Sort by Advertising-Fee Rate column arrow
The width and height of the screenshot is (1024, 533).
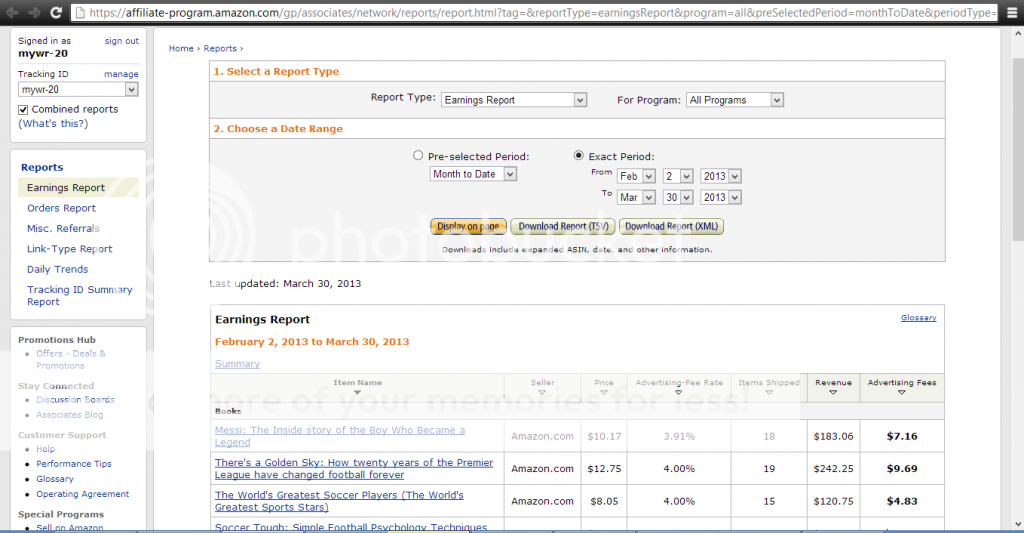679,393
